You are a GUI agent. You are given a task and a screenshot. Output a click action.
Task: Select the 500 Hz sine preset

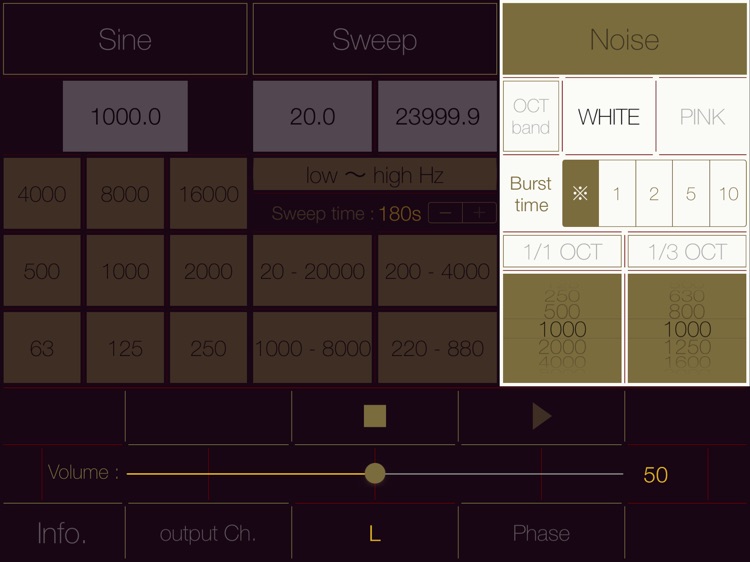coord(42,271)
